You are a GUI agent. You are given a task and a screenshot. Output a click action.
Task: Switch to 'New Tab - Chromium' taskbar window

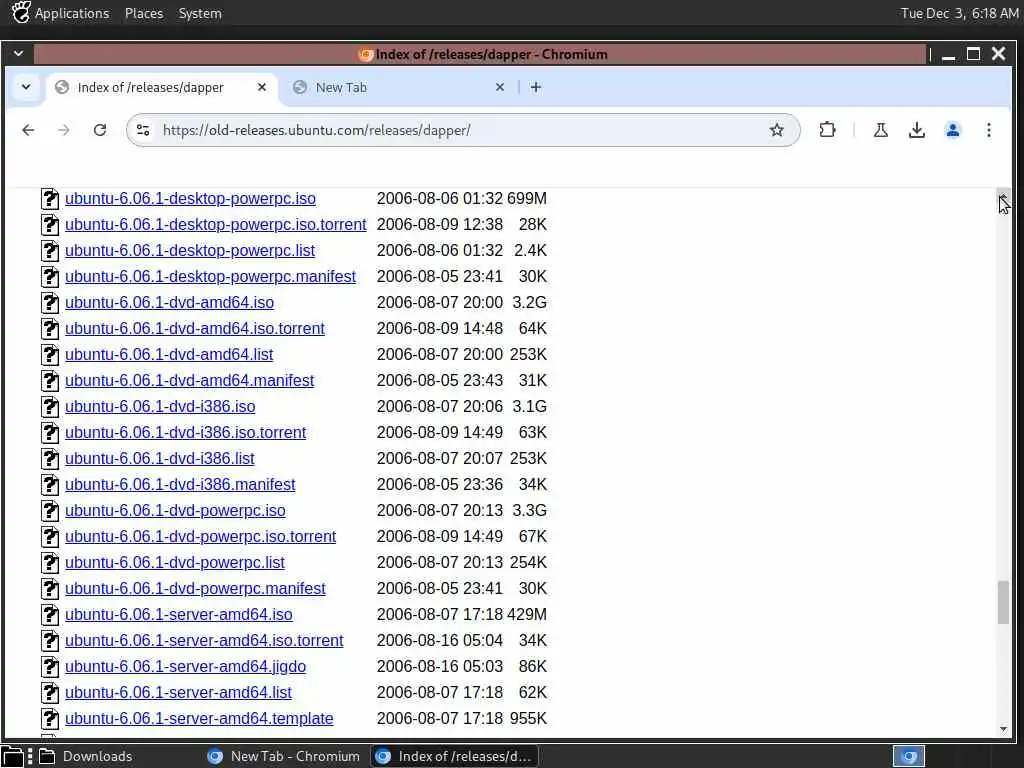click(283, 756)
